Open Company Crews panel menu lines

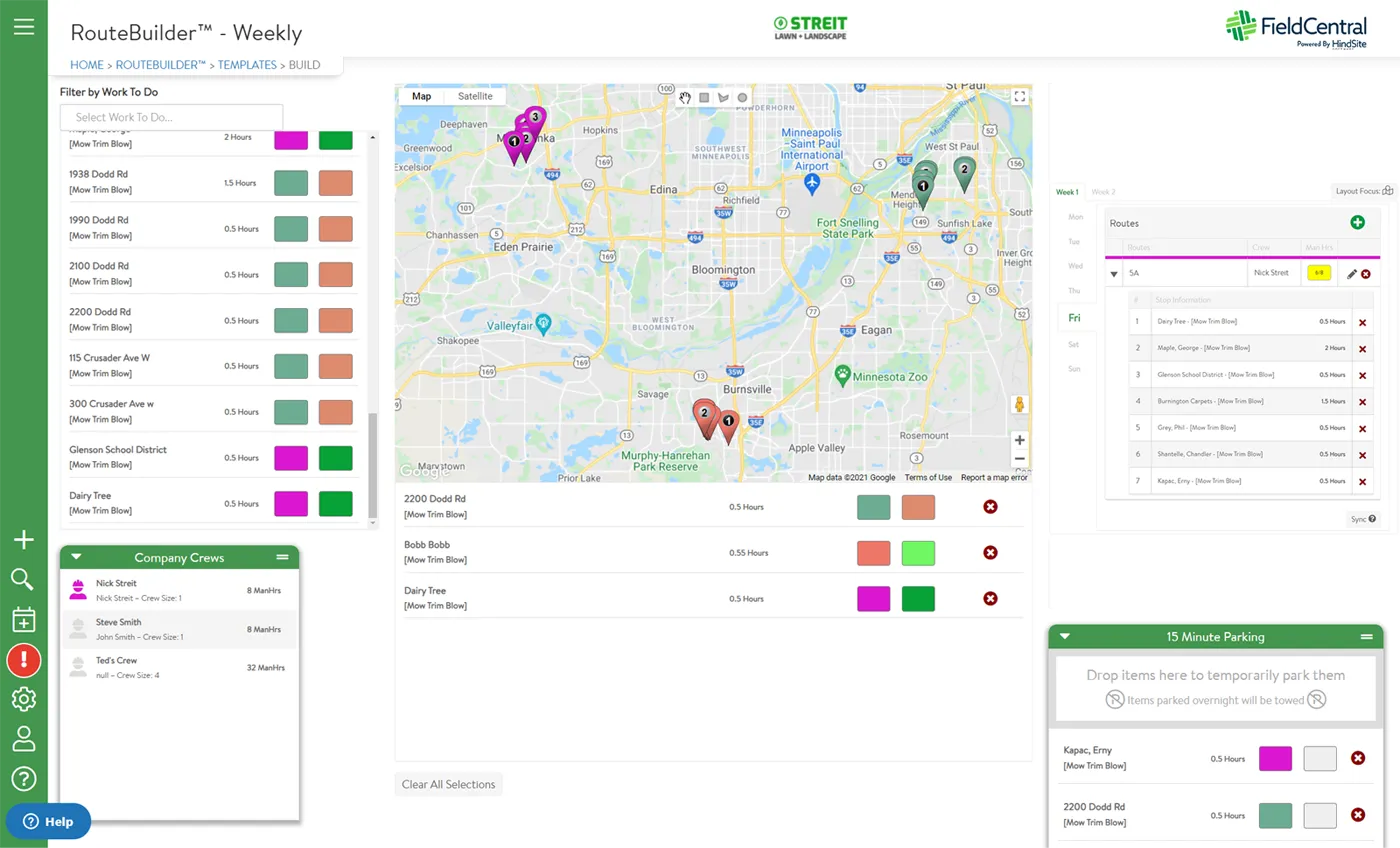coord(282,557)
